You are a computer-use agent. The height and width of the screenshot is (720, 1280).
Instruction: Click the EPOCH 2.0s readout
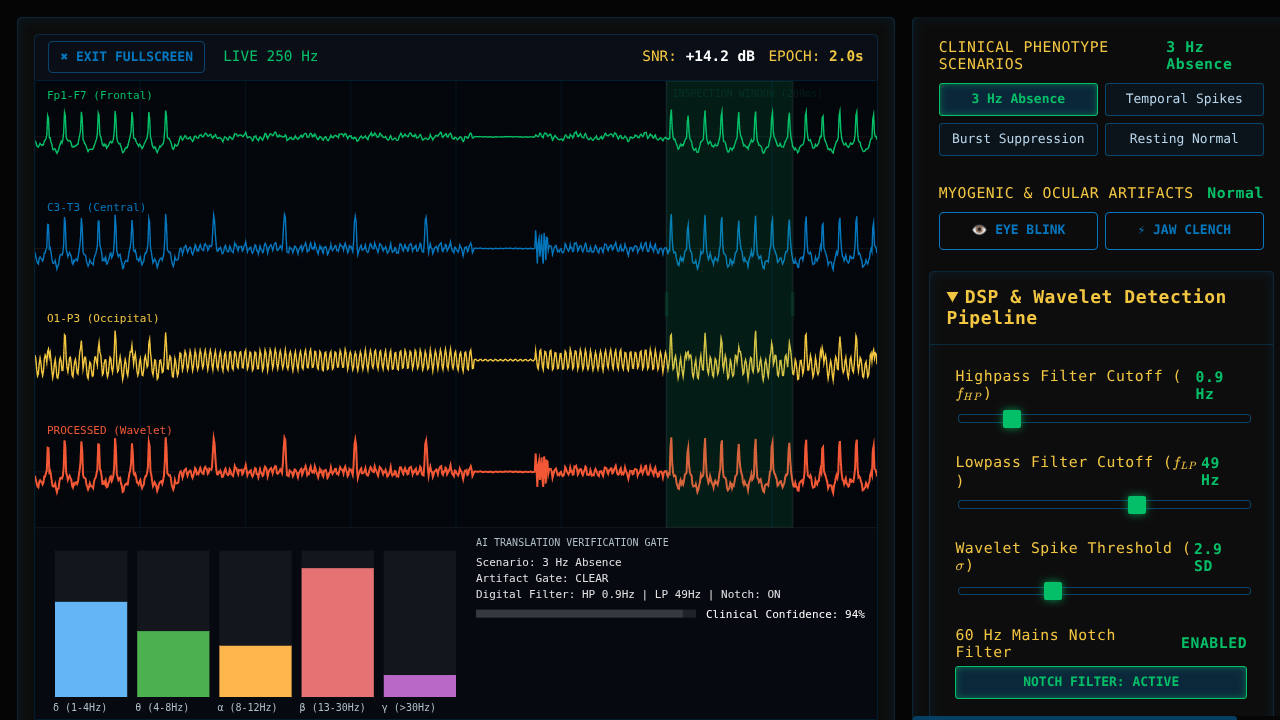click(x=816, y=57)
